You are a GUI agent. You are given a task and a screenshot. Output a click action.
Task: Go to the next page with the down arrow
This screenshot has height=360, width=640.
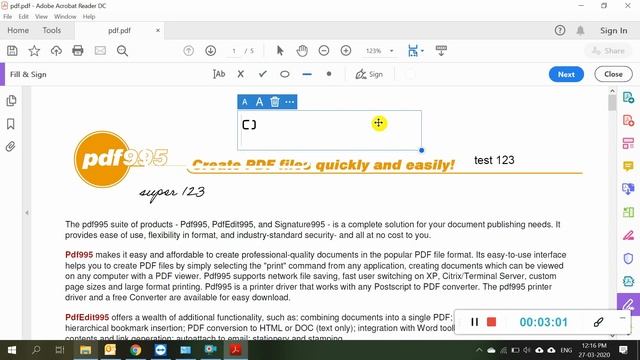pos(211,51)
